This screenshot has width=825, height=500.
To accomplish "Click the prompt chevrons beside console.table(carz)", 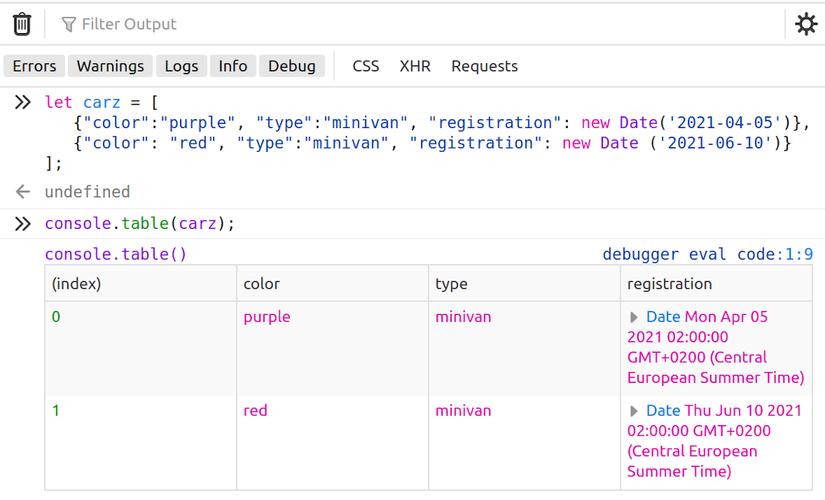I will 22,223.
